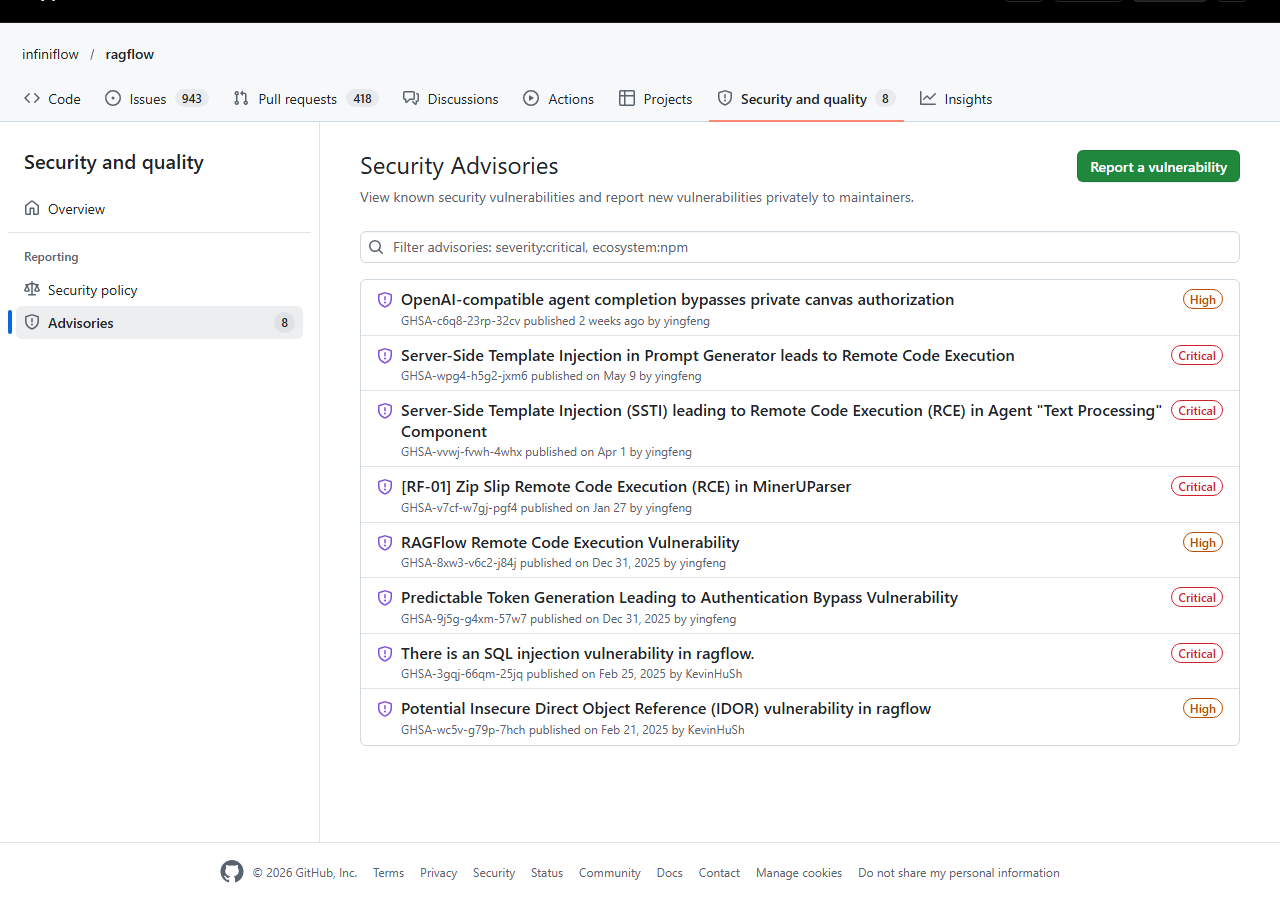Go to the Discussions tab

pos(450,99)
